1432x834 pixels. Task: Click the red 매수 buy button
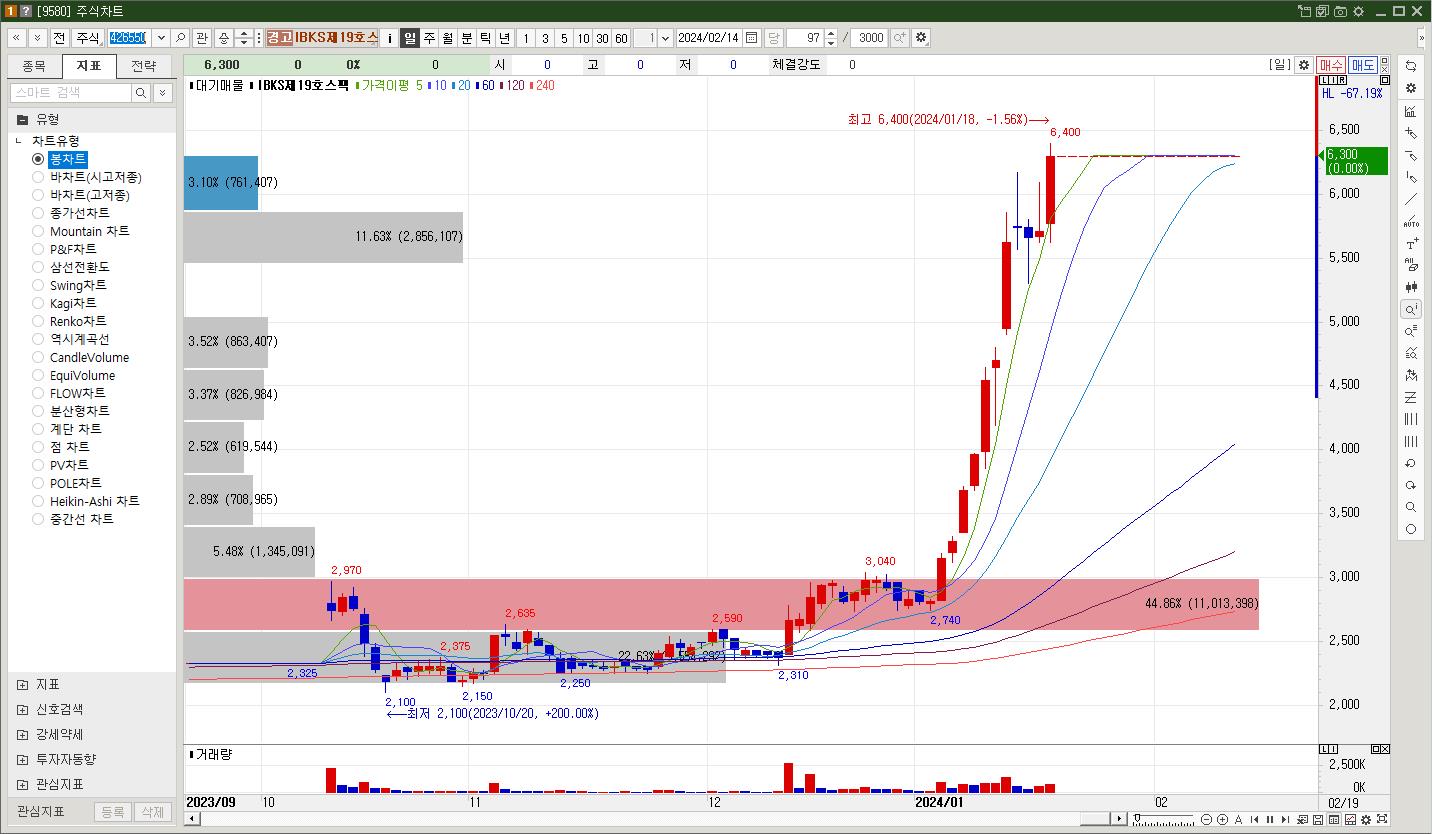[1330, 65]
